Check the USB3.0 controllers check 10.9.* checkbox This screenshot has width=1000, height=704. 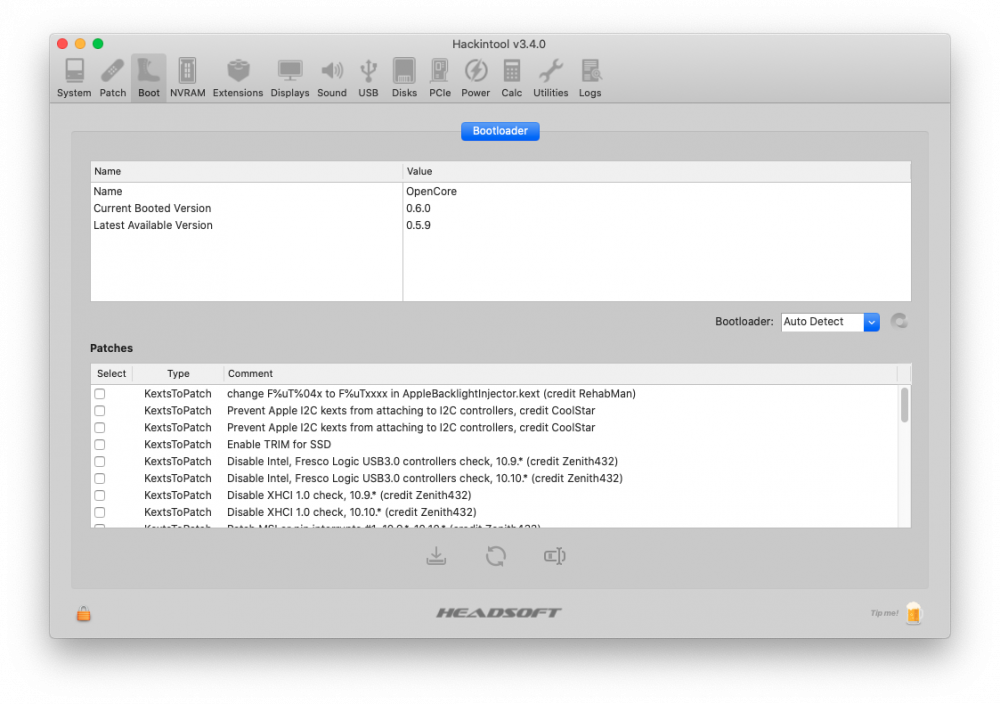tap(99, 462)
